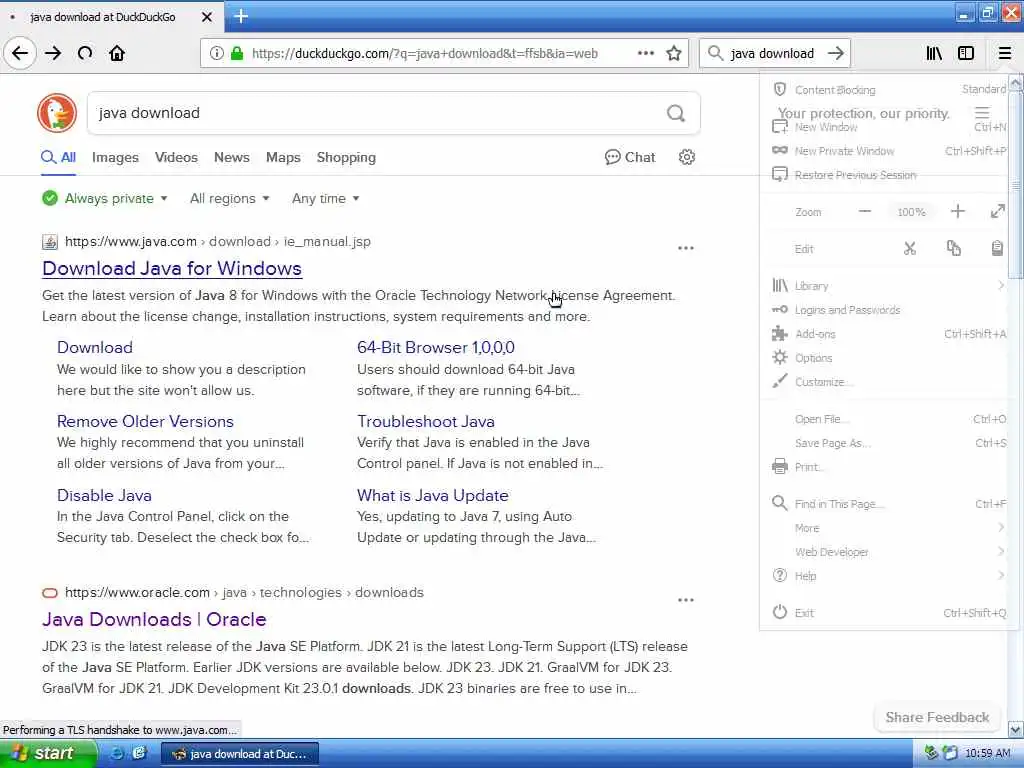Open Options from the menu
The image size is (1024, 768).
click(888, 358)
